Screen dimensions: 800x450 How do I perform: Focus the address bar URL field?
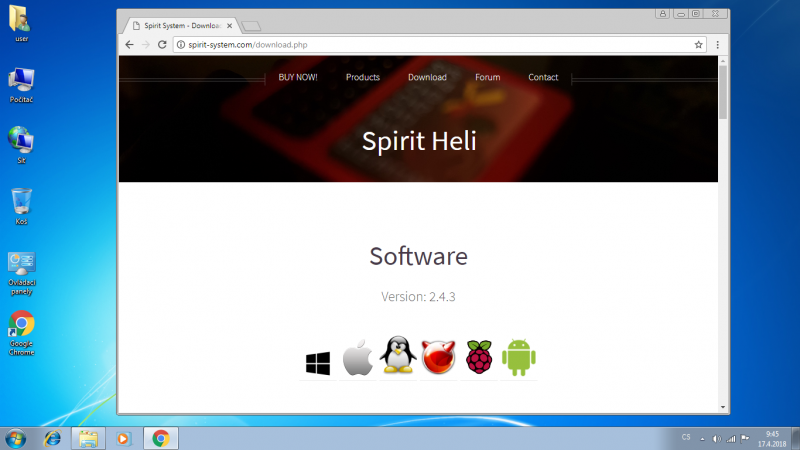click(x=439, y=45)
